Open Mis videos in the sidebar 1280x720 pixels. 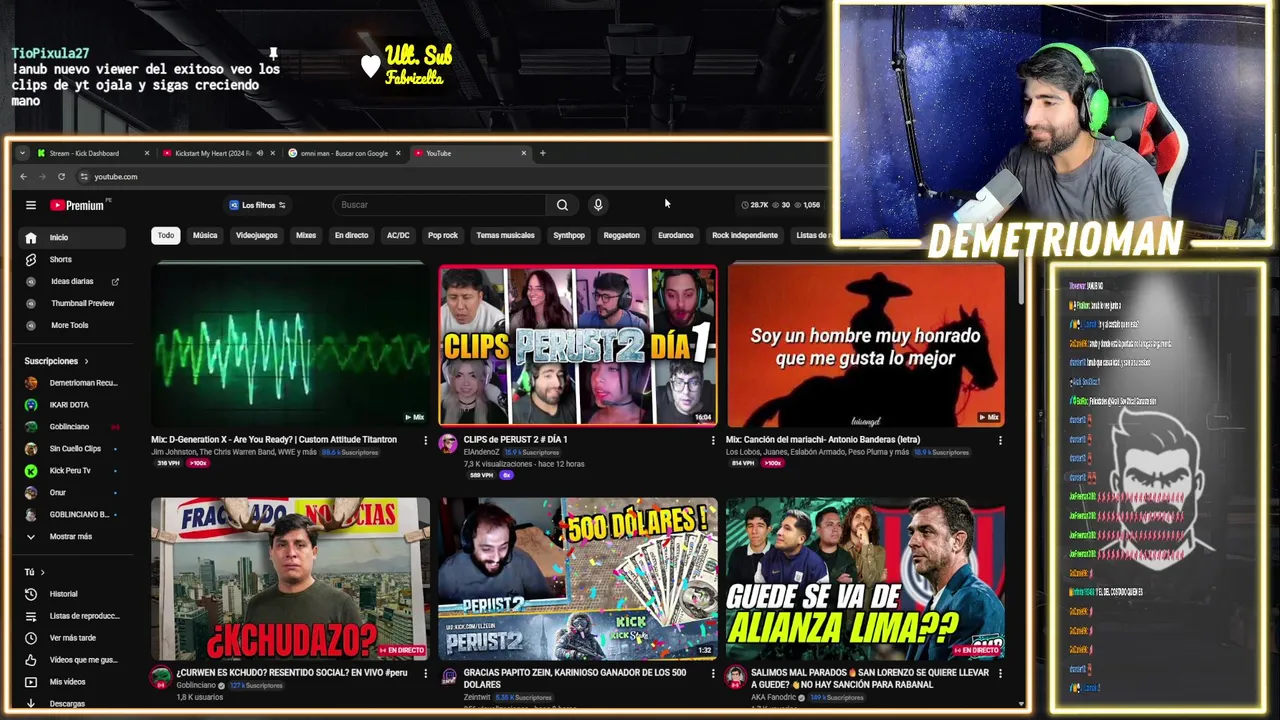[x=70, y=682]
